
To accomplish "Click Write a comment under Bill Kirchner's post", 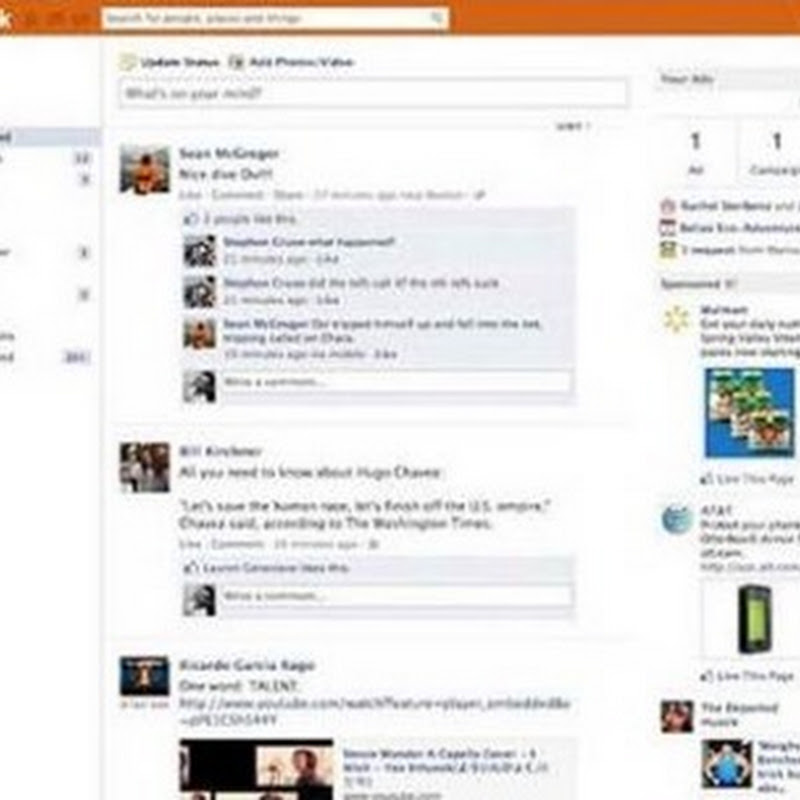I will pos(396,596).
